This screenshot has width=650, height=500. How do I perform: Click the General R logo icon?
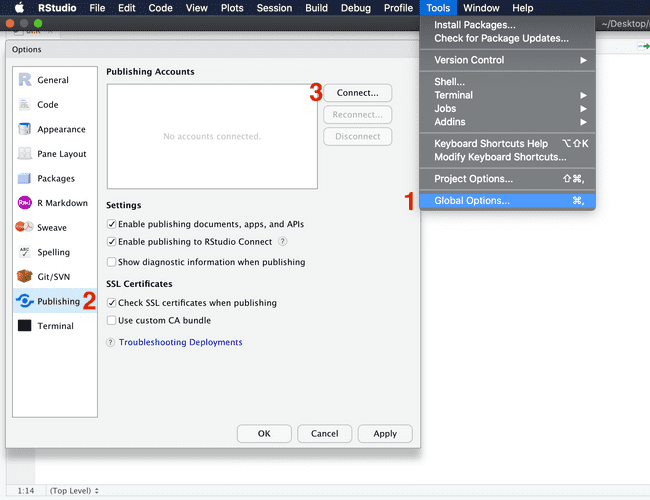(x=25, y=80)
